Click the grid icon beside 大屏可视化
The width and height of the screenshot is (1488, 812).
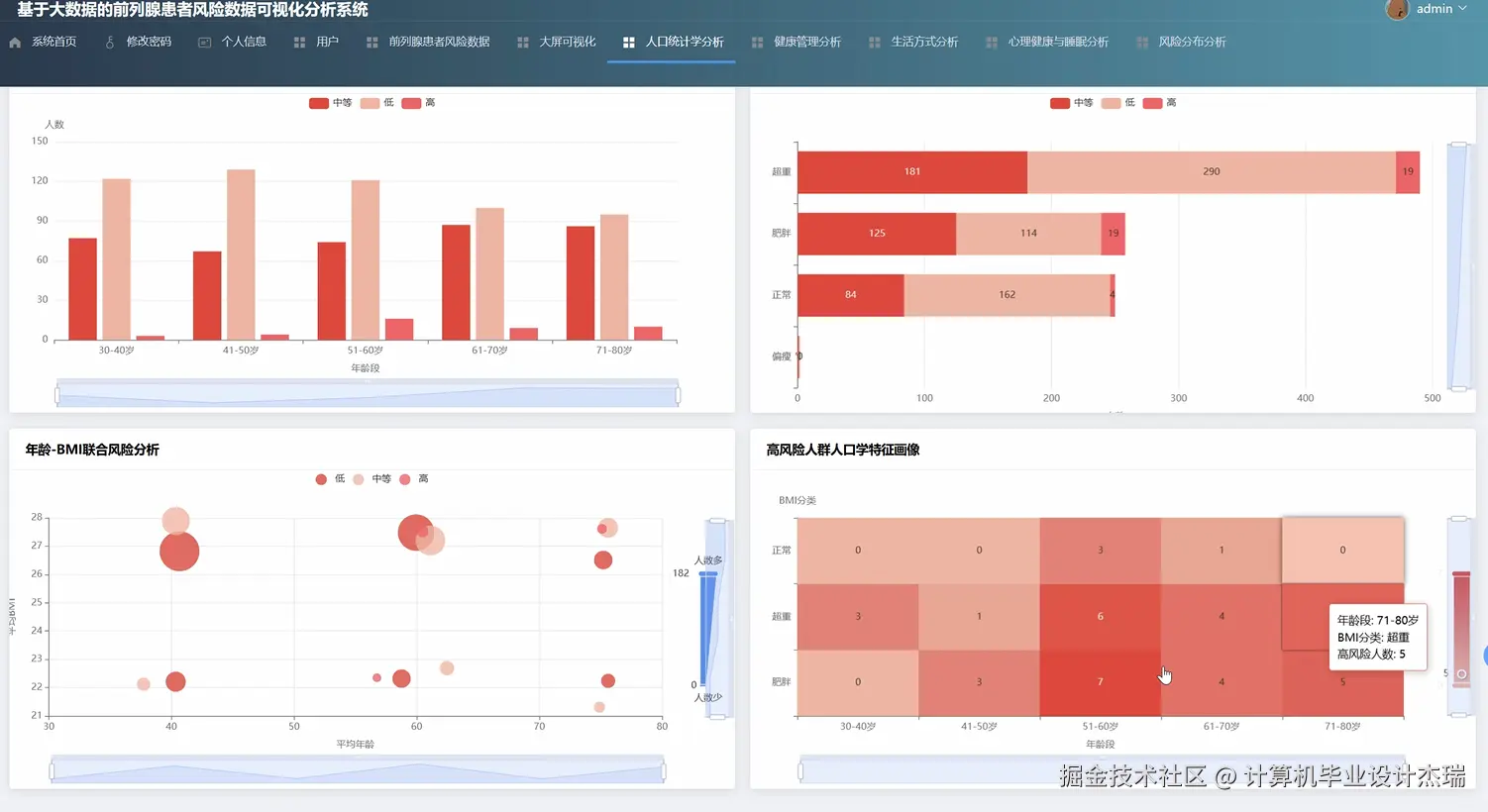pos(523,43)
